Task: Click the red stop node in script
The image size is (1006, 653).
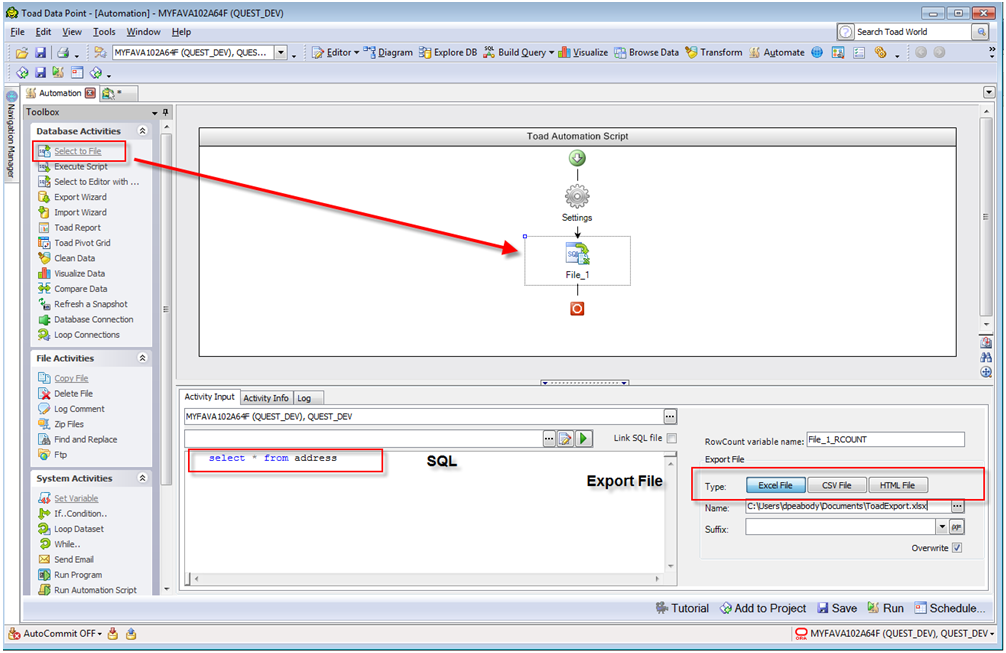Action: click(x=577, y=309)
